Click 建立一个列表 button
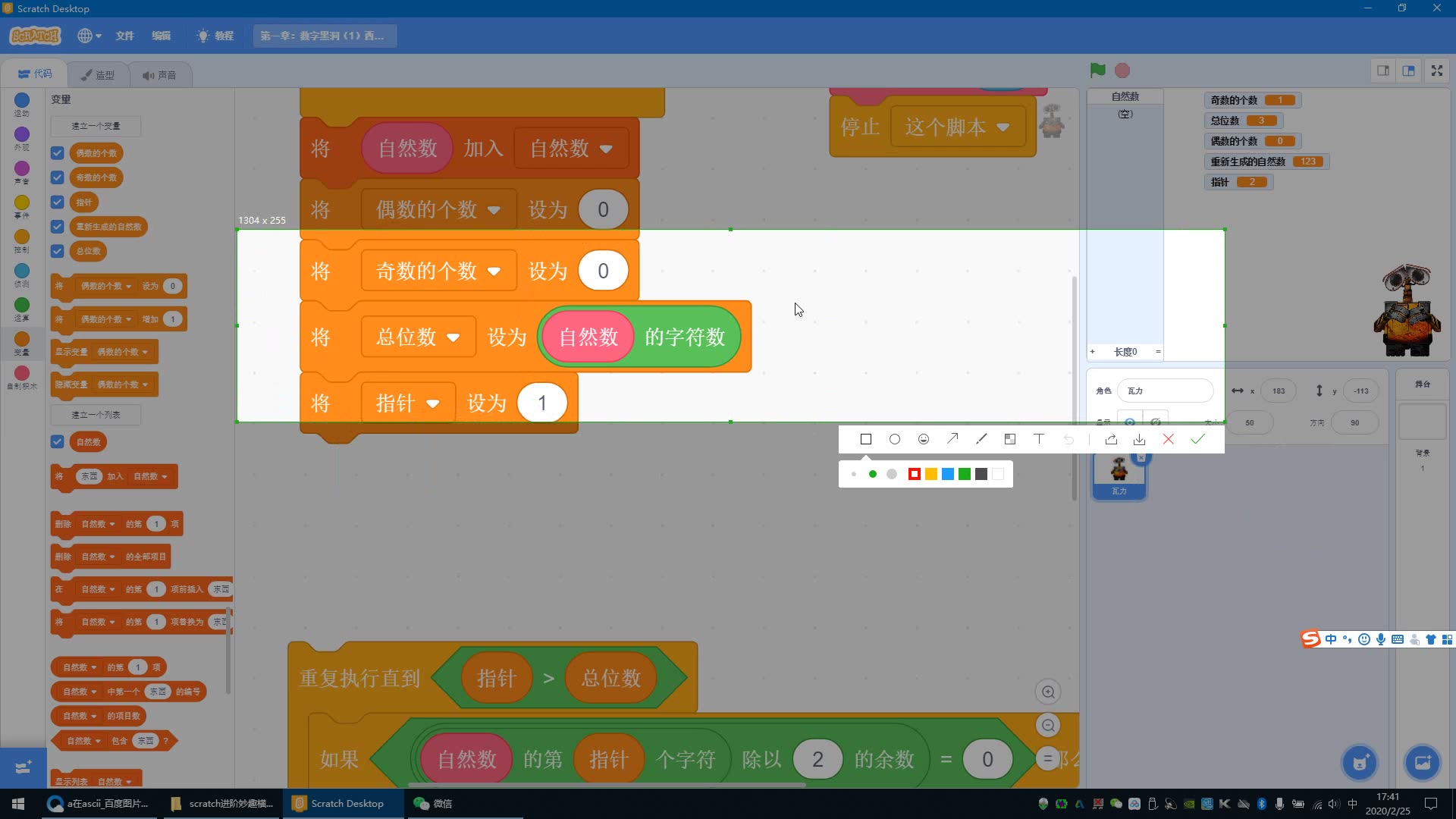The height and width of the screenshot is (819, 1456). (x=96, y=415)
